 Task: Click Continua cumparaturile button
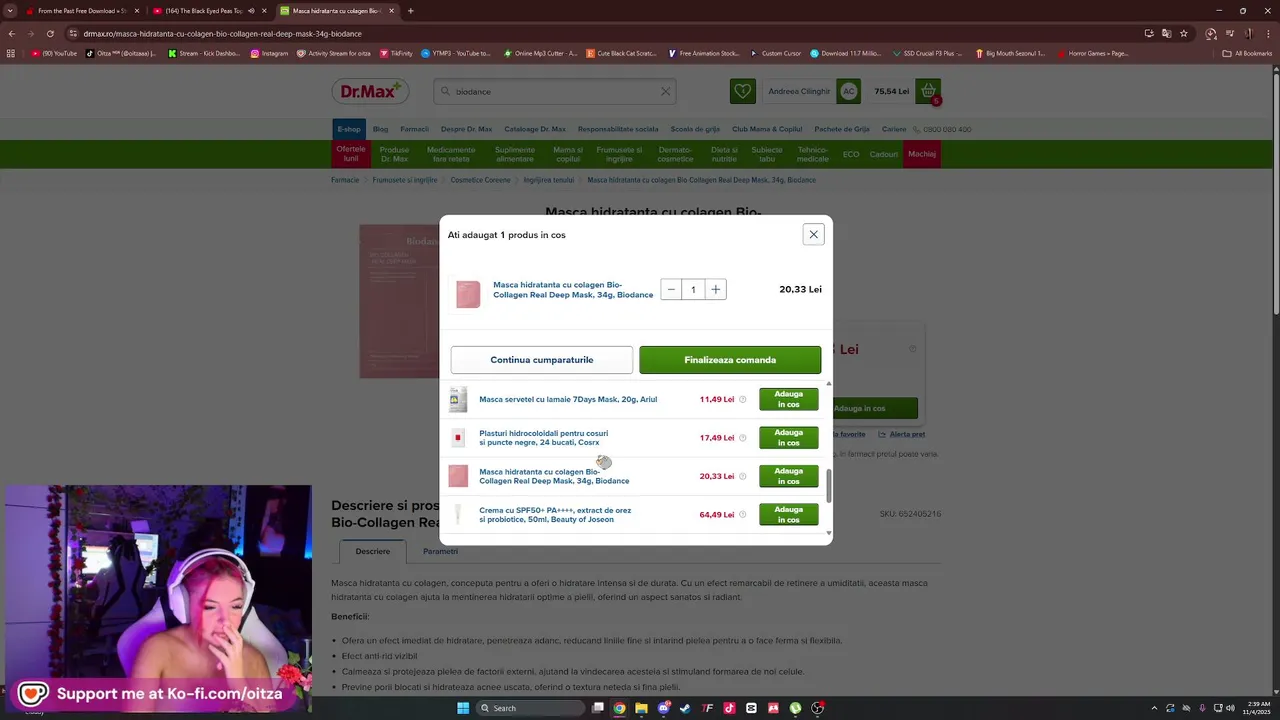click(541, 360)
